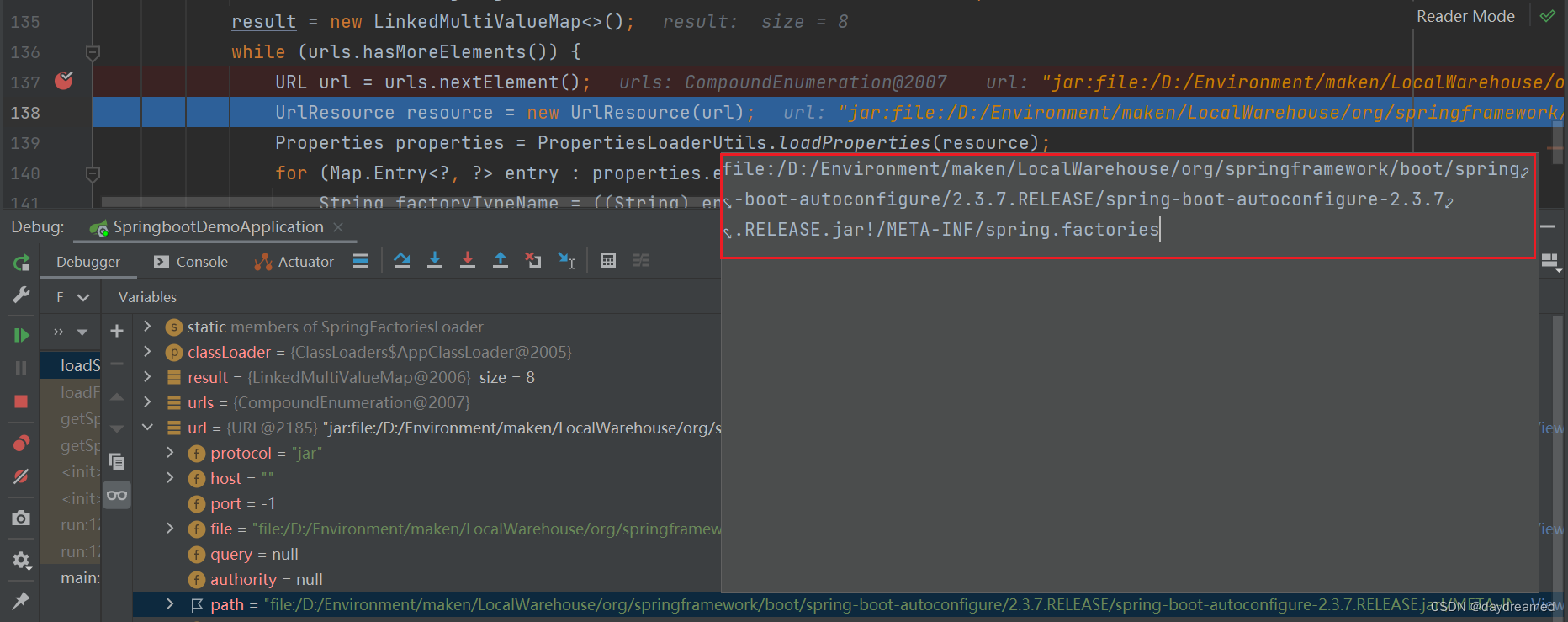Image resolution: width=1568 pixels, height=622 pixels.
Task: Toggle the breakpoint on line 137
Action: [64, 81]
